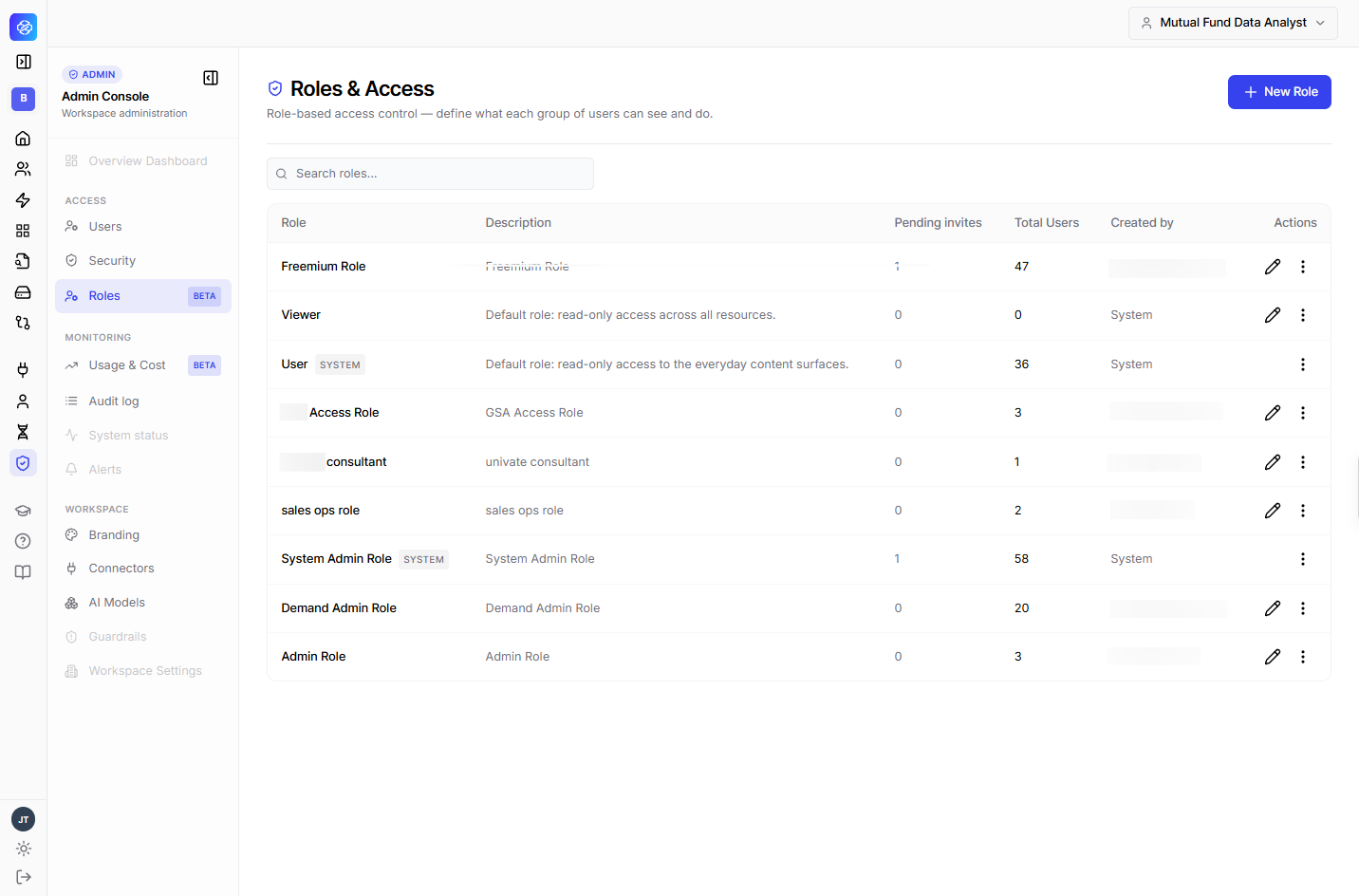This screenshot has width=1359, height=896.
Task: Open more actions for GSA Access Role
Action: [1303, 413]
